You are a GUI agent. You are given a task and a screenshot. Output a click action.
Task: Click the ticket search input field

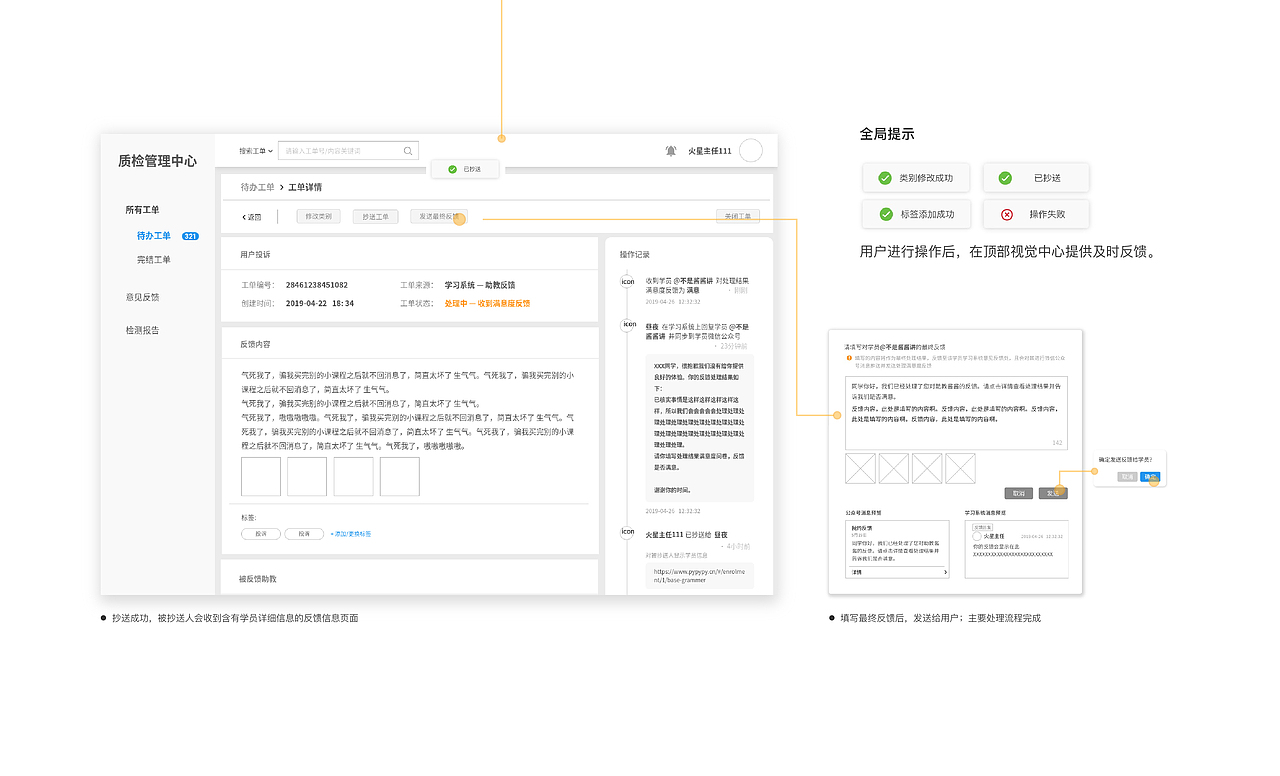[x=320, y=149]
